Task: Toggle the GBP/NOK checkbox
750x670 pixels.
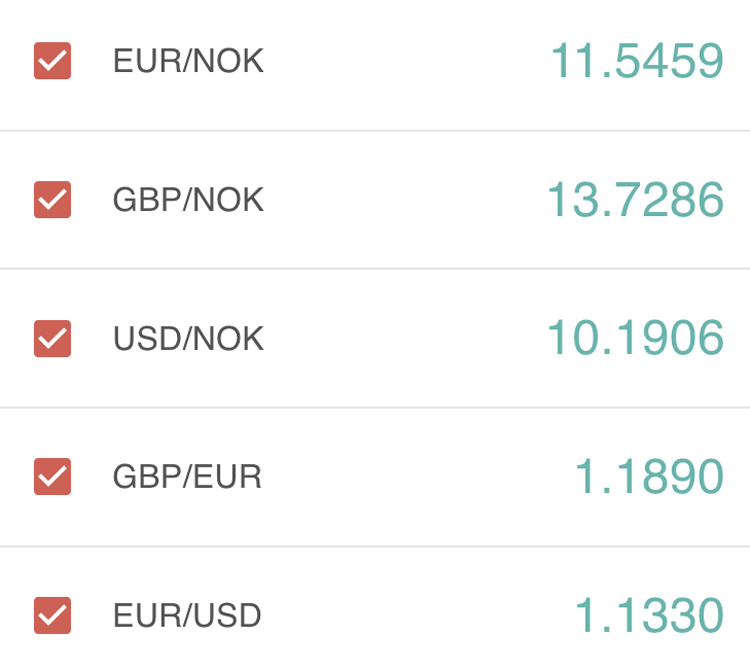Action: point(52,200)
